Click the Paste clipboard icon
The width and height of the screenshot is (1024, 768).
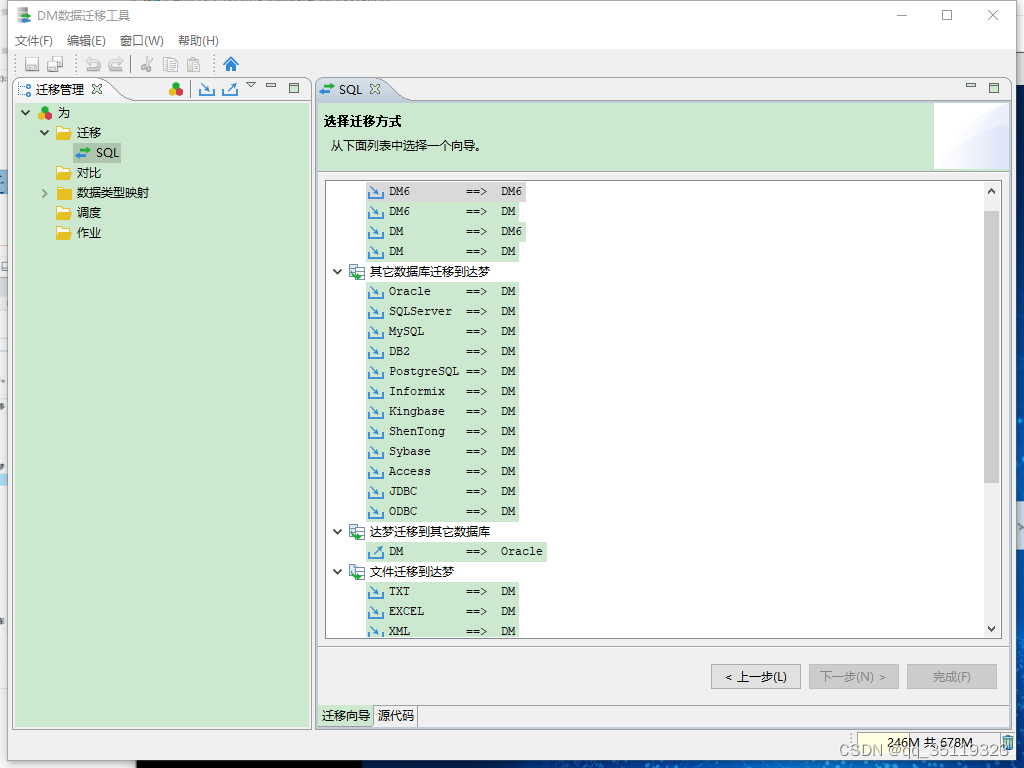click(x=194, y=64)
